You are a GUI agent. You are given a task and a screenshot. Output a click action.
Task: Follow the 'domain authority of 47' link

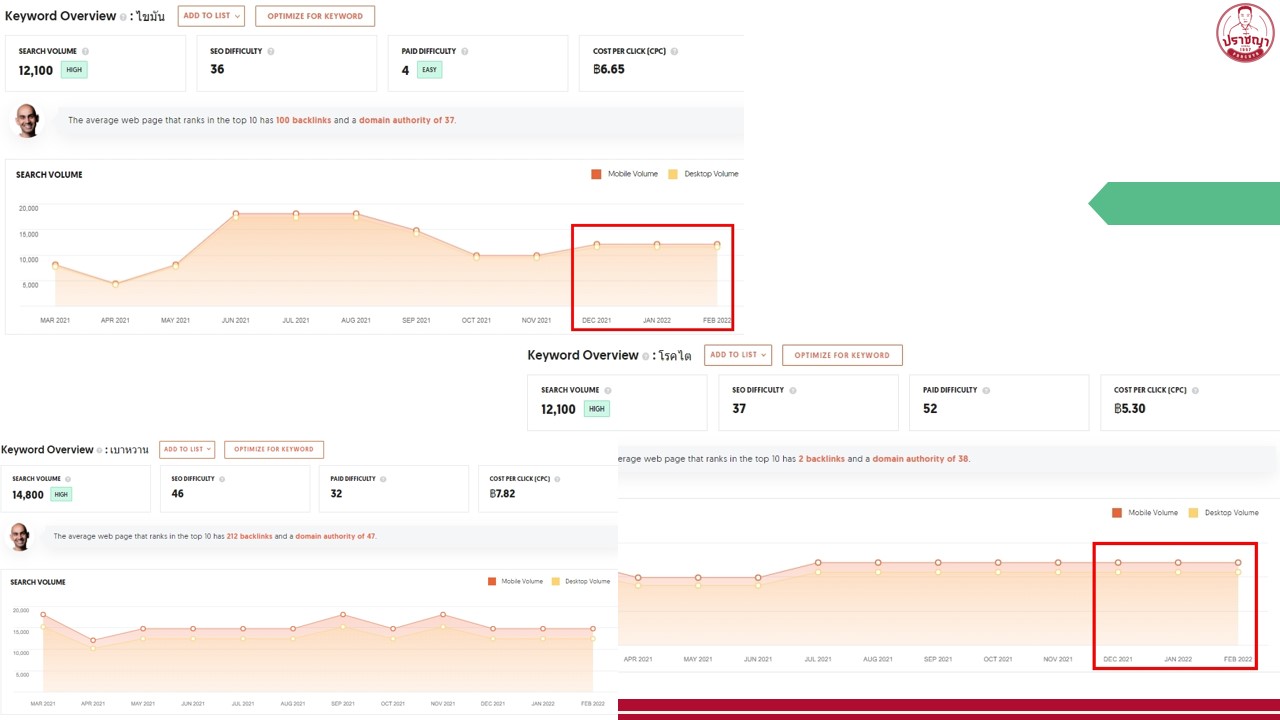[x=335, y=536]
